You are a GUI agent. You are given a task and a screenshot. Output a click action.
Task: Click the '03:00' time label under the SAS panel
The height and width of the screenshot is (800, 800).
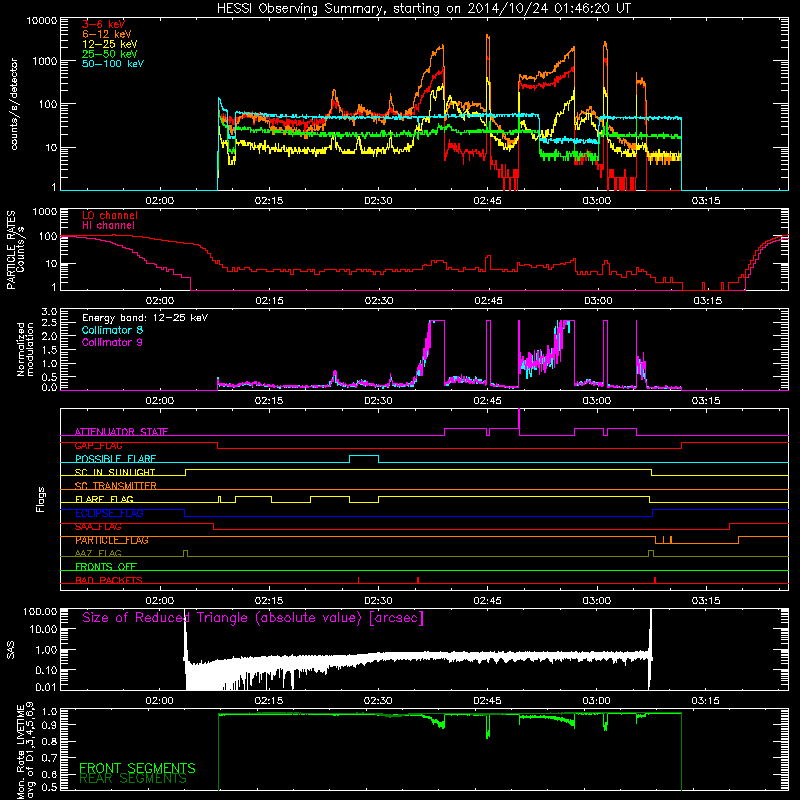596,701
